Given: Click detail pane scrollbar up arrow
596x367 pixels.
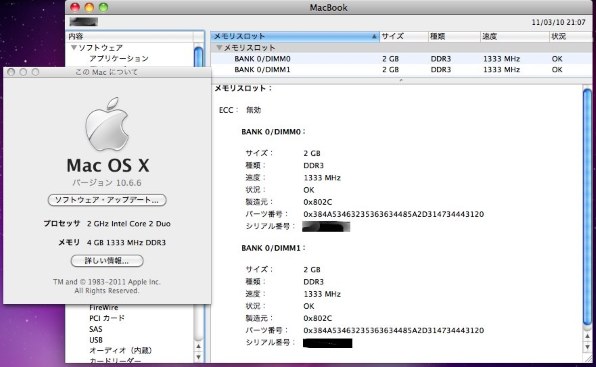Looking at the screenshot, I should point(587,336).
